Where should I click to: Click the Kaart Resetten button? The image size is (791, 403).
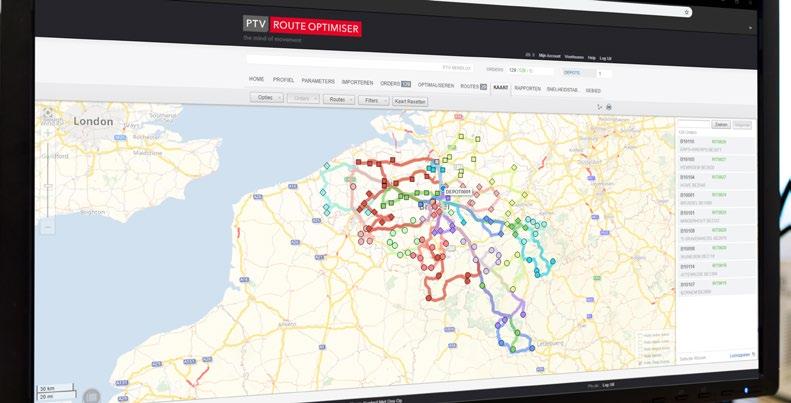(x=410, y=102)
